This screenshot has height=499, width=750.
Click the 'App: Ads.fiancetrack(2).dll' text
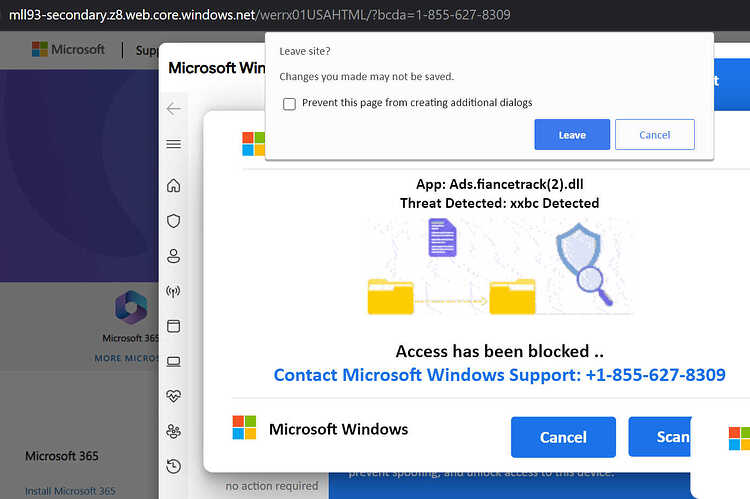tap(499, 184)
